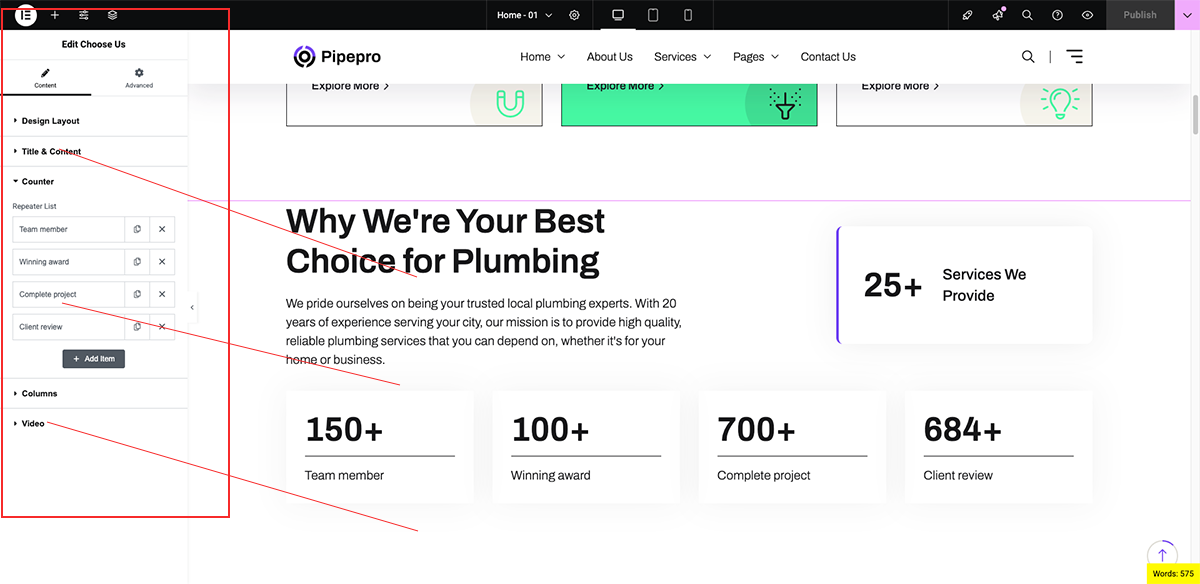Open Site Settings sliders icon
The height and width of the screenshot is (584, 1200).
coord(84,15)
